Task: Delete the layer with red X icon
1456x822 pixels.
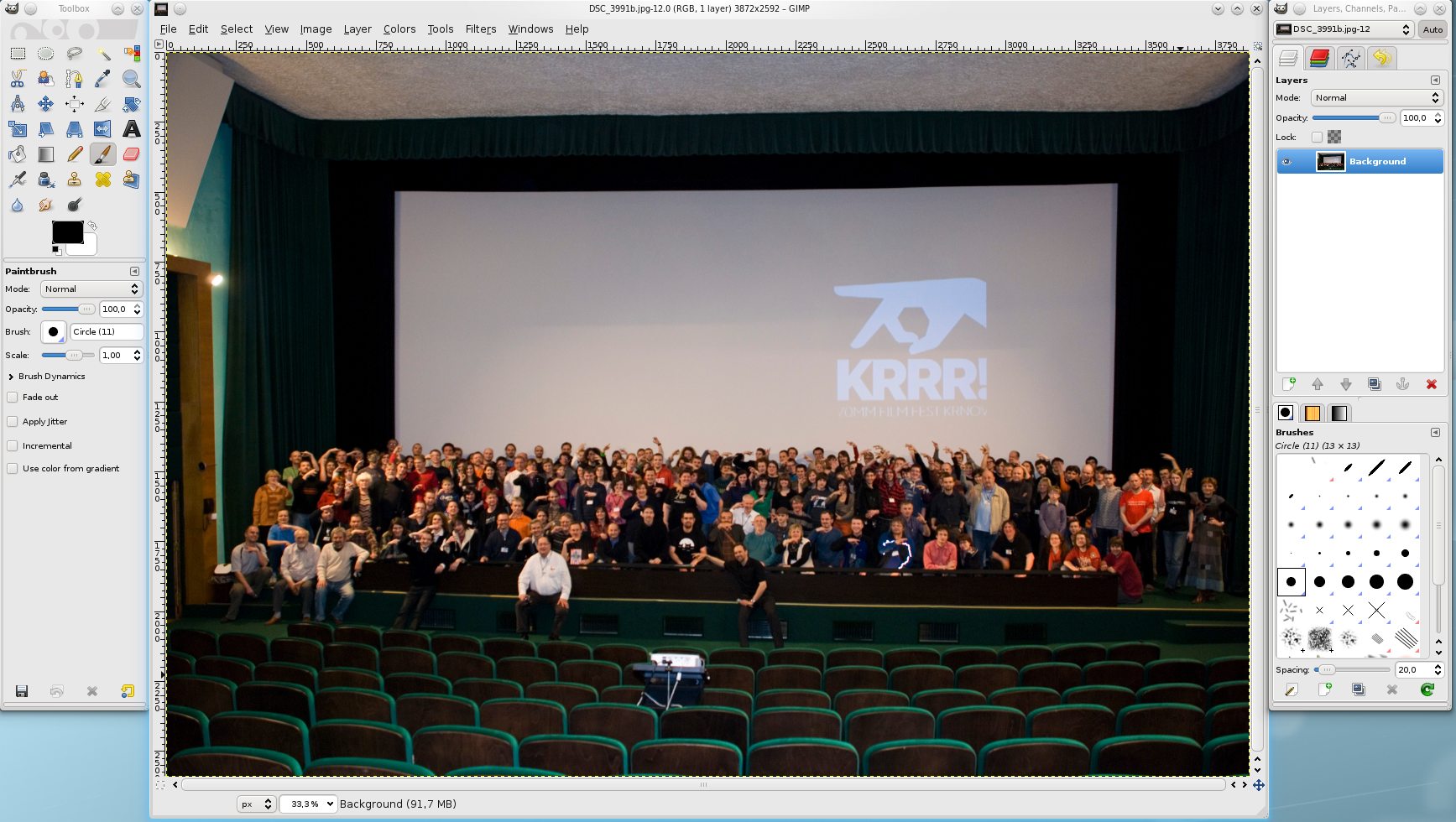Action: (1432, 384)
